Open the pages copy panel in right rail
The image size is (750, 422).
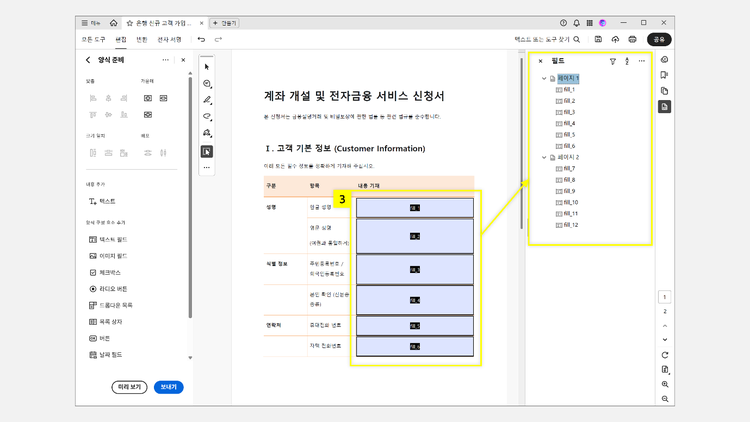click(664, 91)
